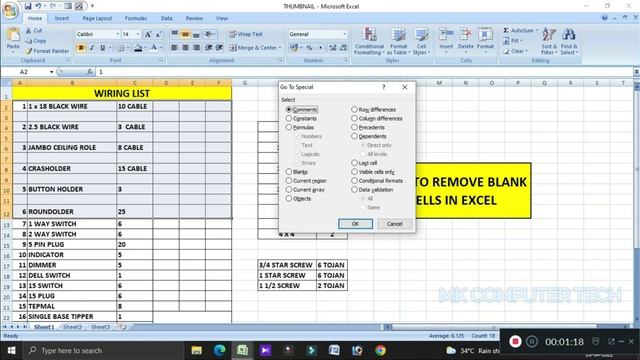Click the Grow Font icon
This screenshot has height=360, width=640.
(148, 34)
